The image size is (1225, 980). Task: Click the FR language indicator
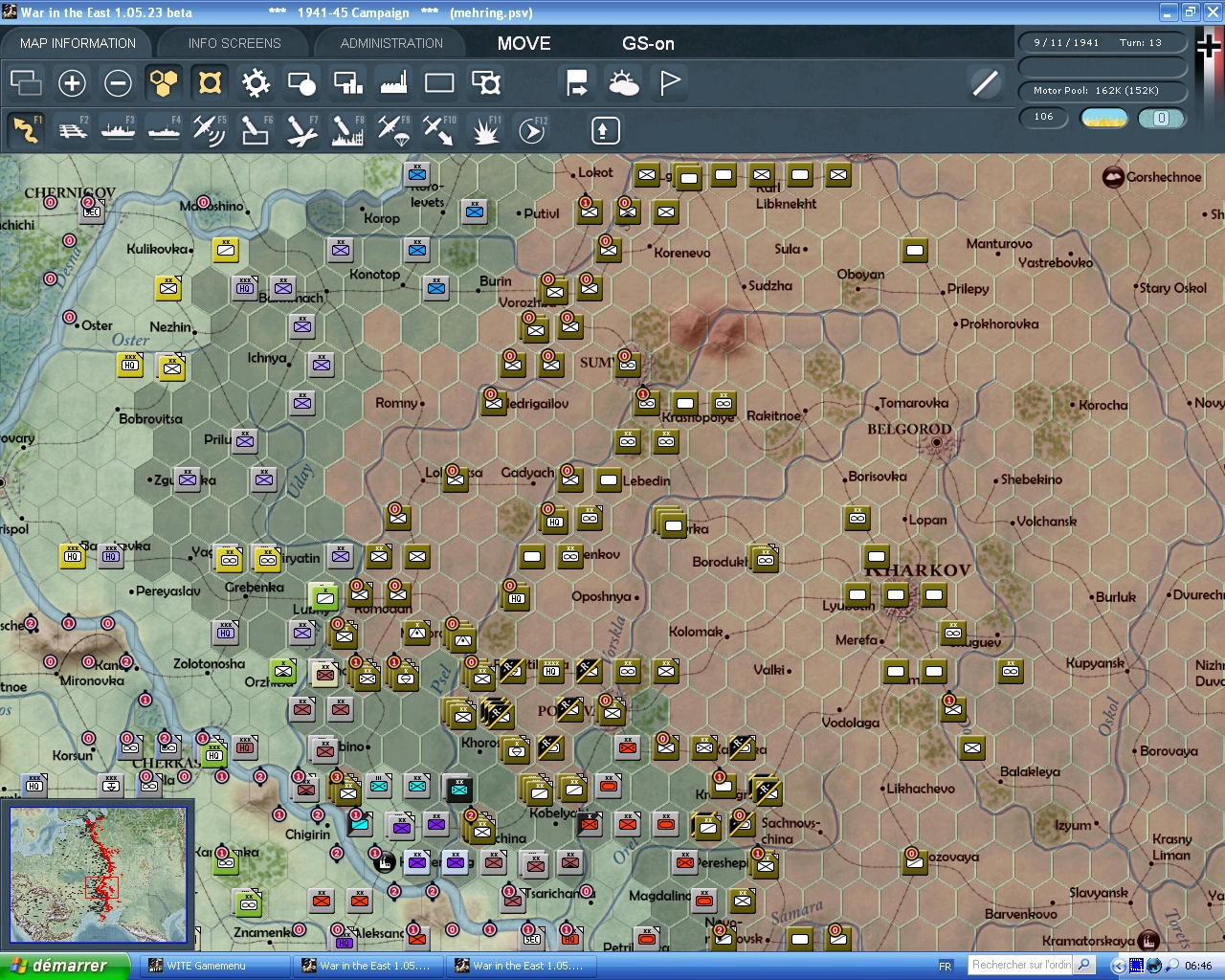click(x=946, y=966)
